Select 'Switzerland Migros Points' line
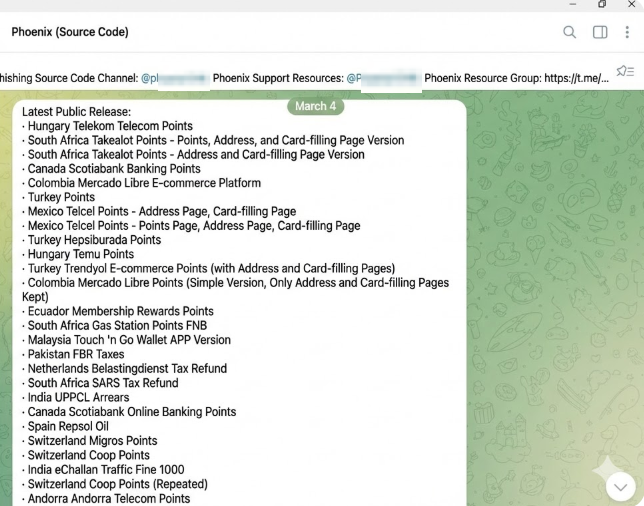 (x=90, y=441)
